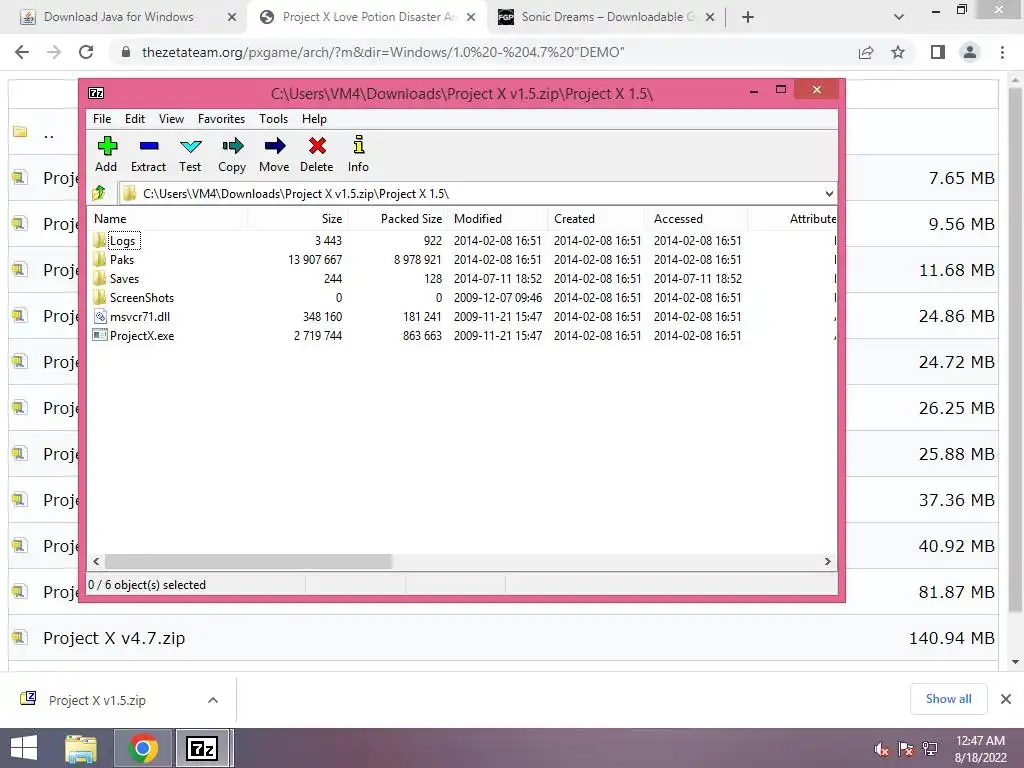The width and height of the screenshot is (1024, 768).
Task: Choose the Move toolbar icon
Action: click(x=274, y=154)
